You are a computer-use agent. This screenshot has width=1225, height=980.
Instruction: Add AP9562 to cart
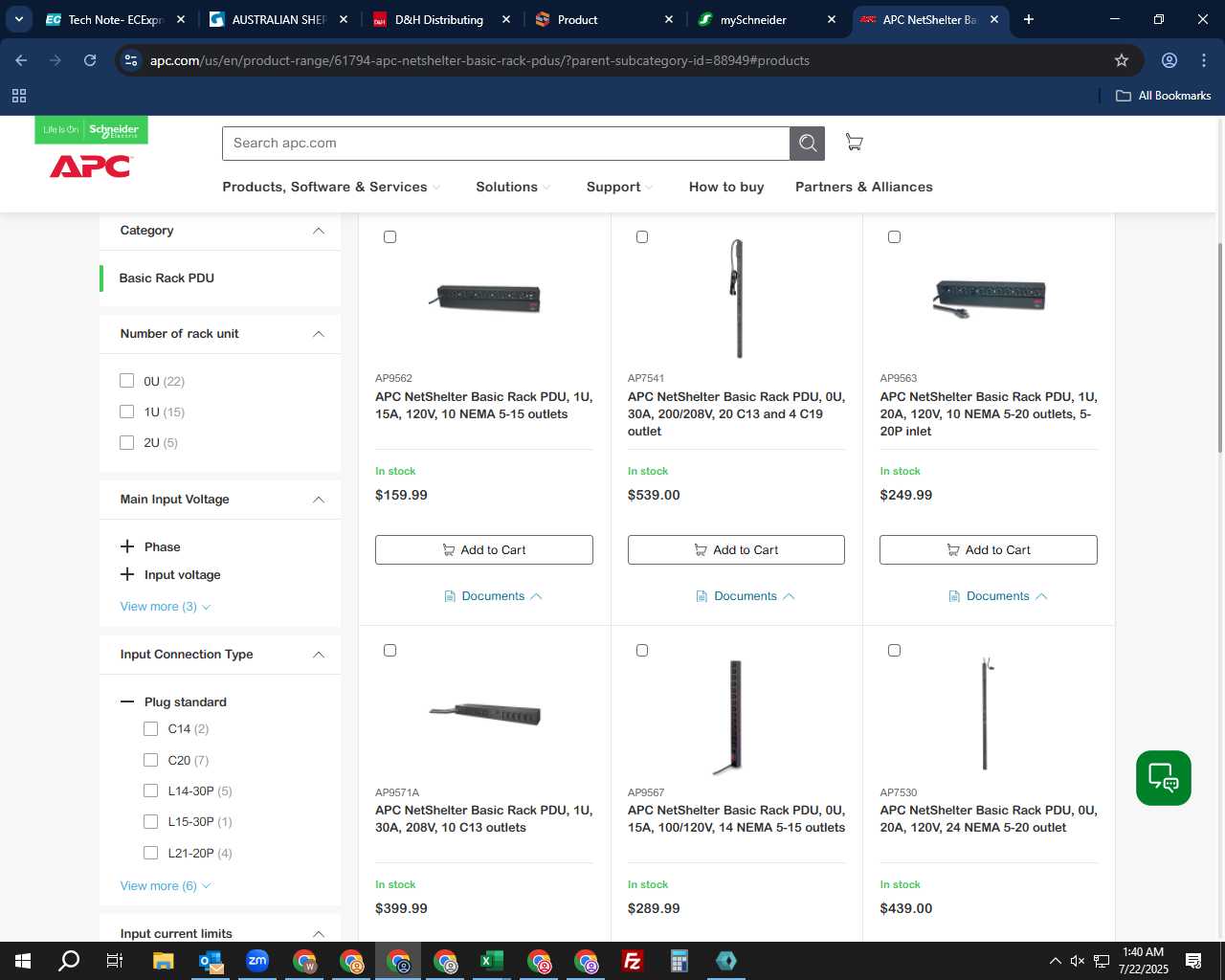pos(484,550)
